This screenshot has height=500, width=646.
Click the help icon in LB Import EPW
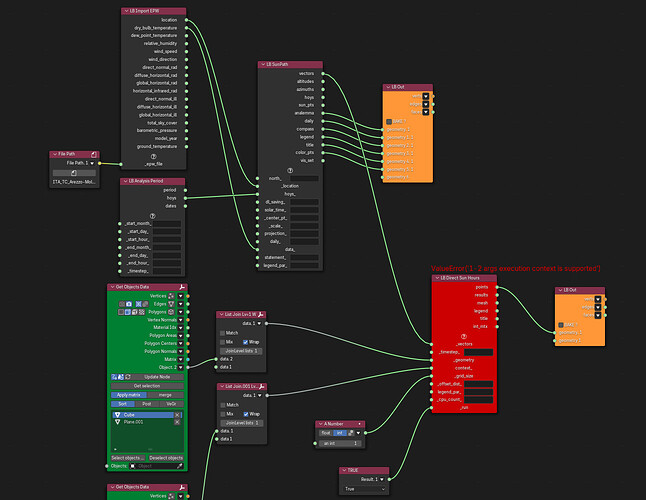[x=154, y=157]
